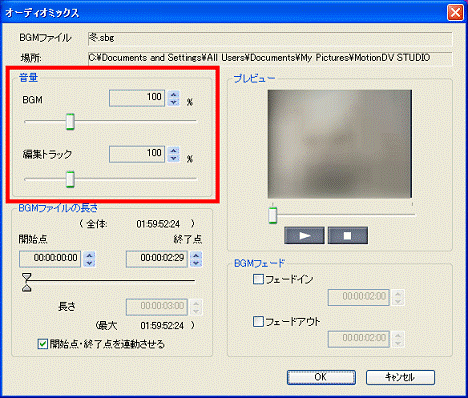
Task: Decrease BGM volume with down arrow
Action: (x=174, y=102)
